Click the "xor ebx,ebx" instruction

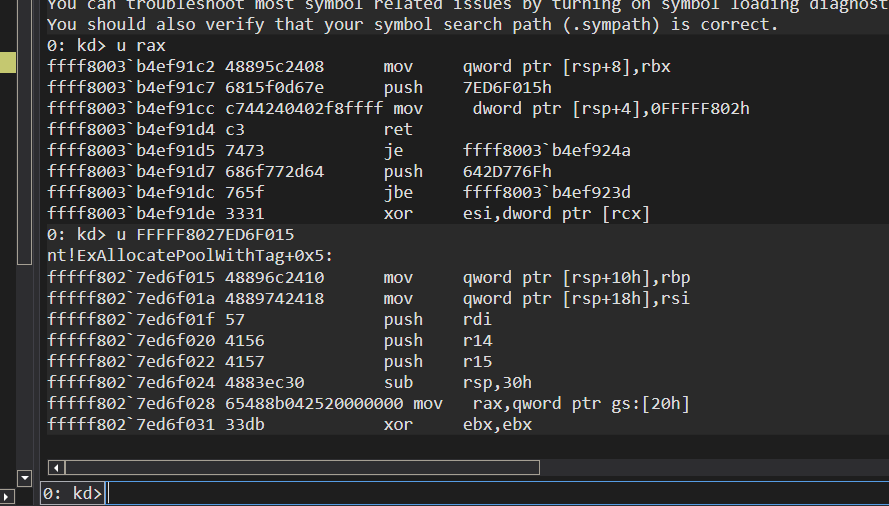457,425
